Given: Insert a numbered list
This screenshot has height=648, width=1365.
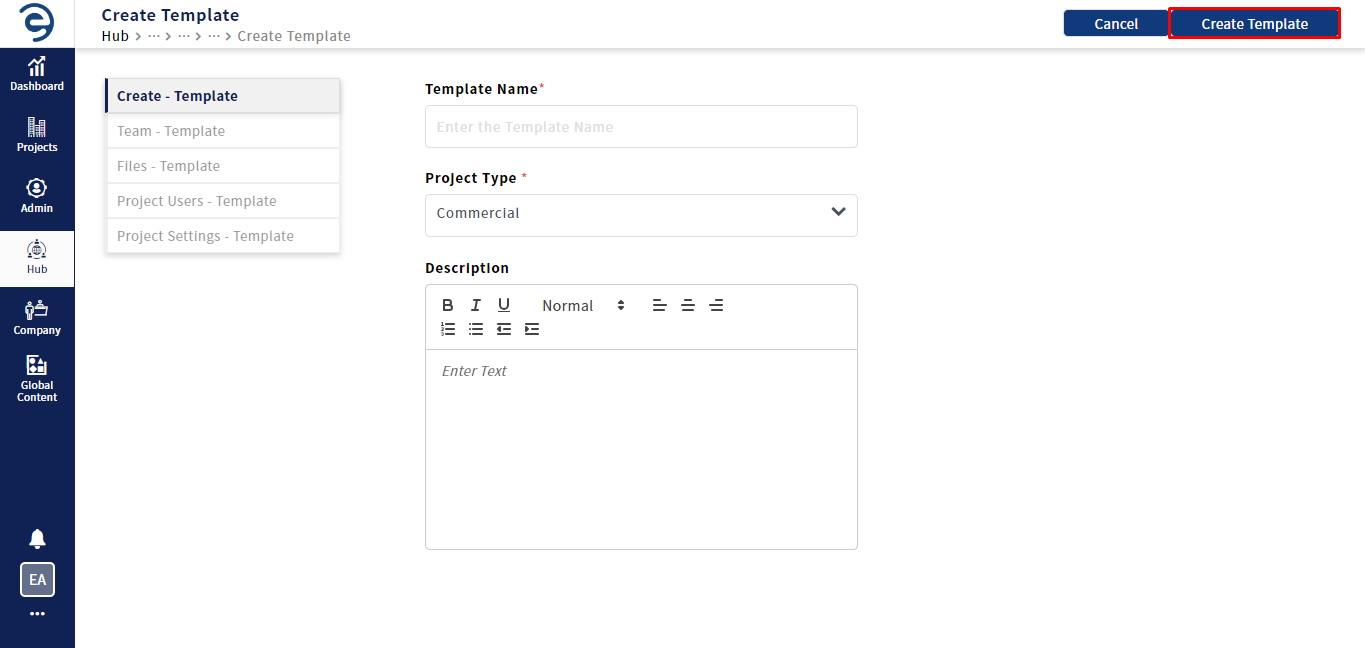Looking at the screenshot, I should point(448,329).
